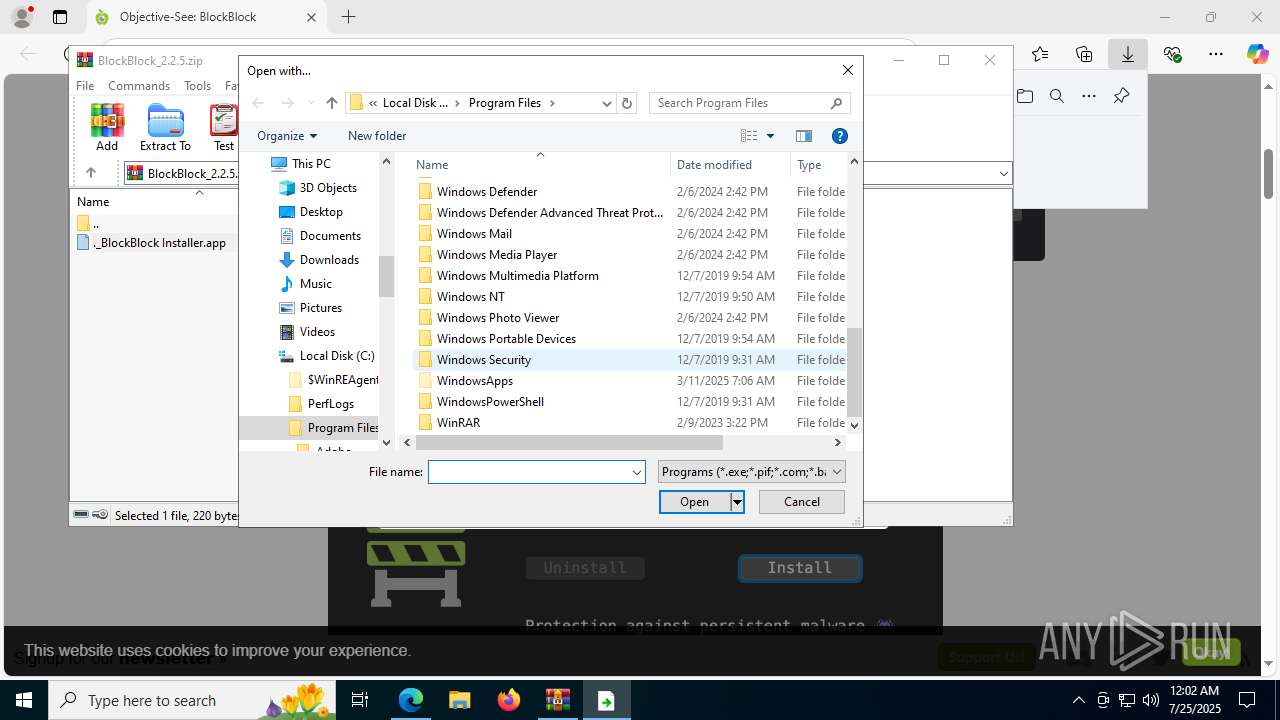Toggle the preview pane icon
The height and width of the screenshot is (720, 1280).
[803, 136]
